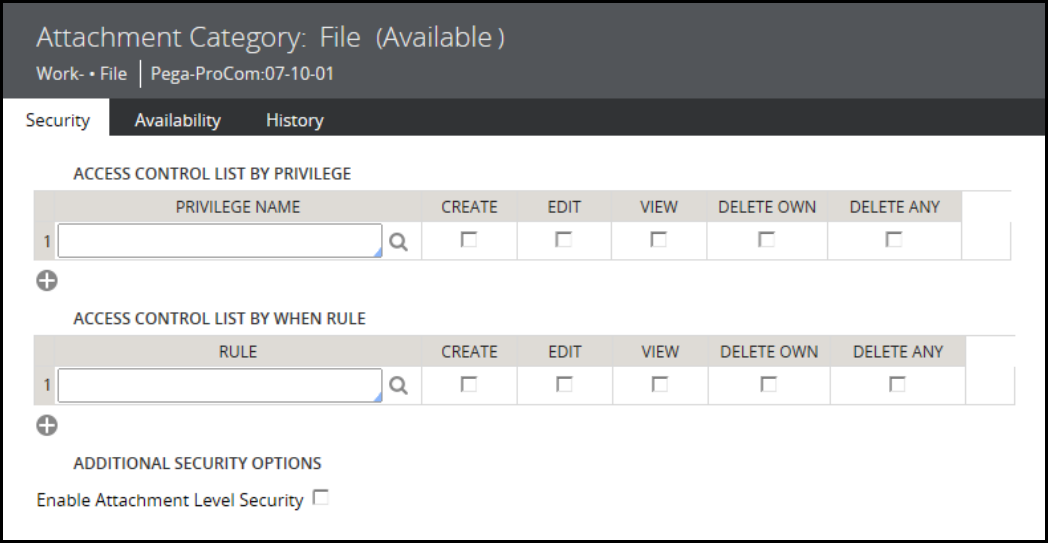This screenshot has width=1048, height=543.
Task: Check Edit in the privilege list row
Action: 564,240
